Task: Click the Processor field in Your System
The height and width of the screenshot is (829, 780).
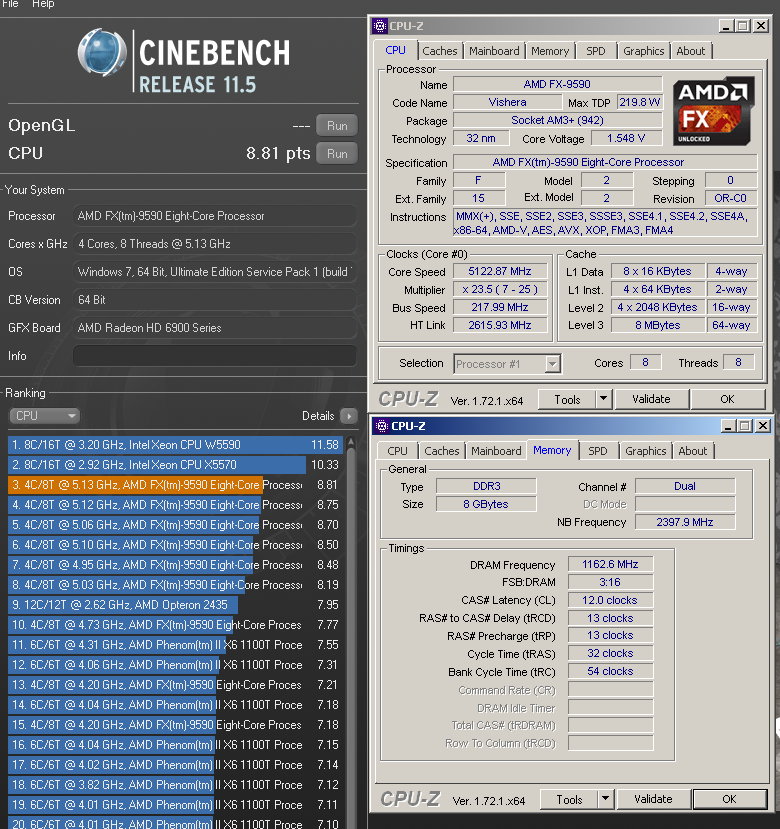Action: pyautogui.click(x=215, y=216)
